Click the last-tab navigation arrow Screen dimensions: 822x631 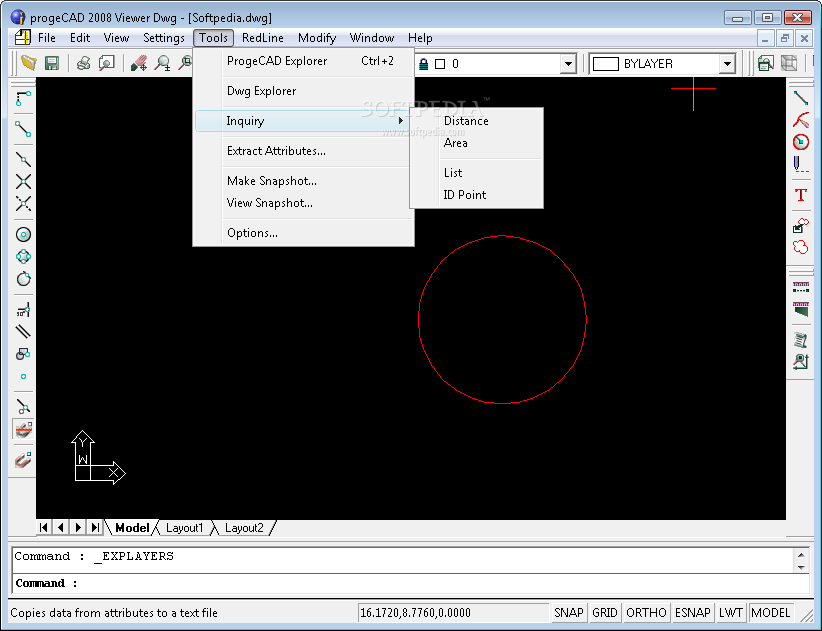[x=95, y=528]
